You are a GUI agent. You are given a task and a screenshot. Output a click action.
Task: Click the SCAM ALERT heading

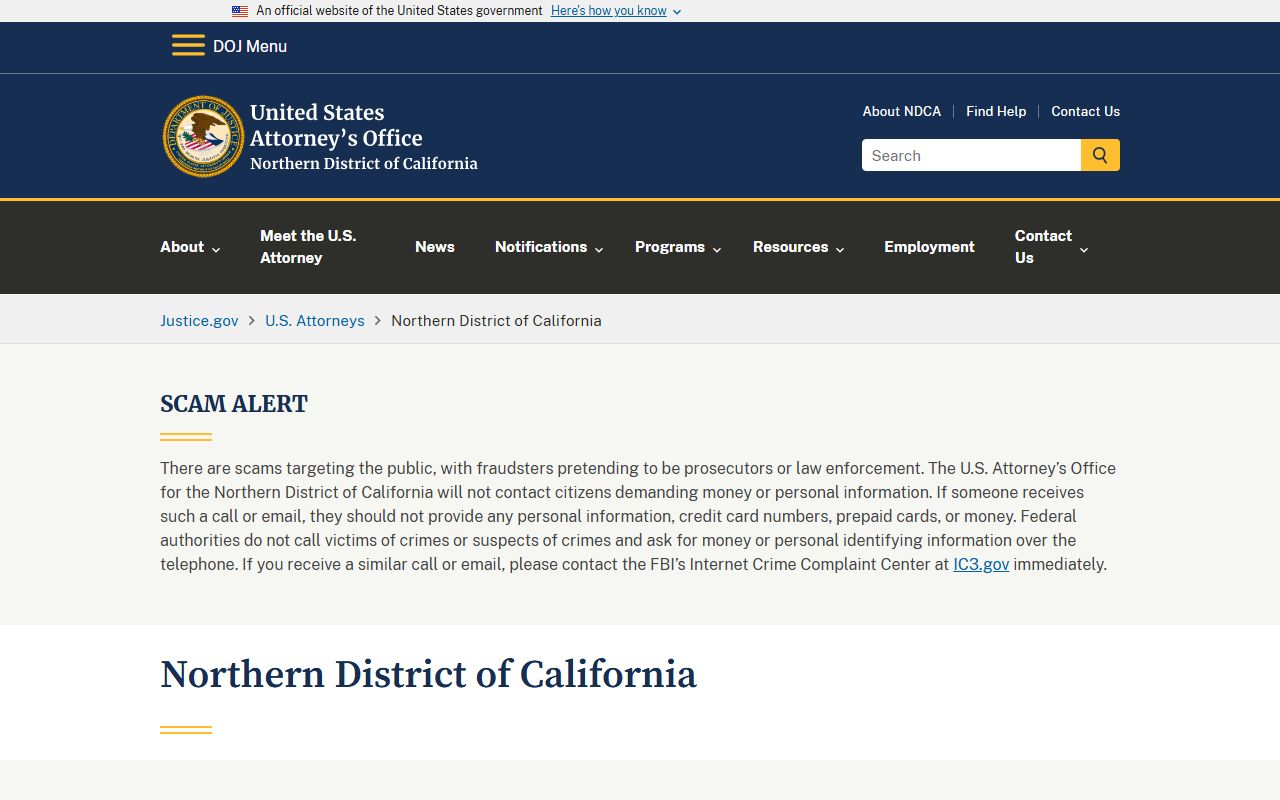click(234, 404)
